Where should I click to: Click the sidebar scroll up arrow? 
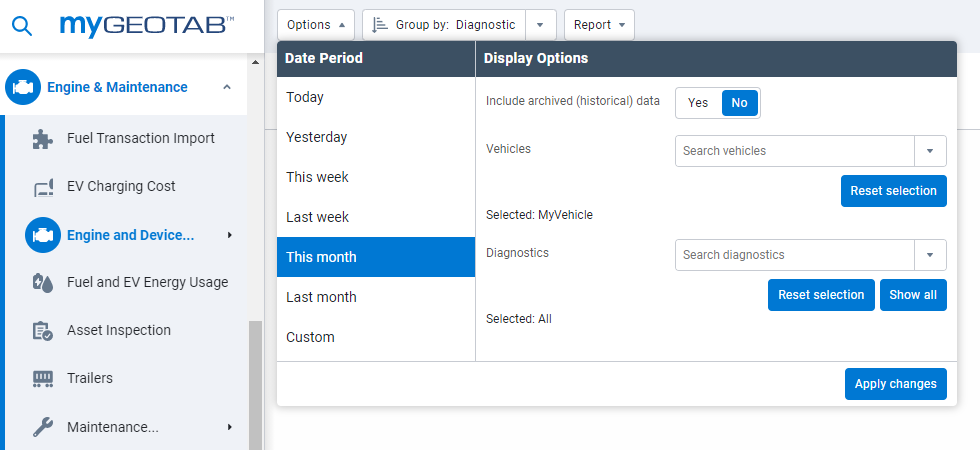(255, 62)
